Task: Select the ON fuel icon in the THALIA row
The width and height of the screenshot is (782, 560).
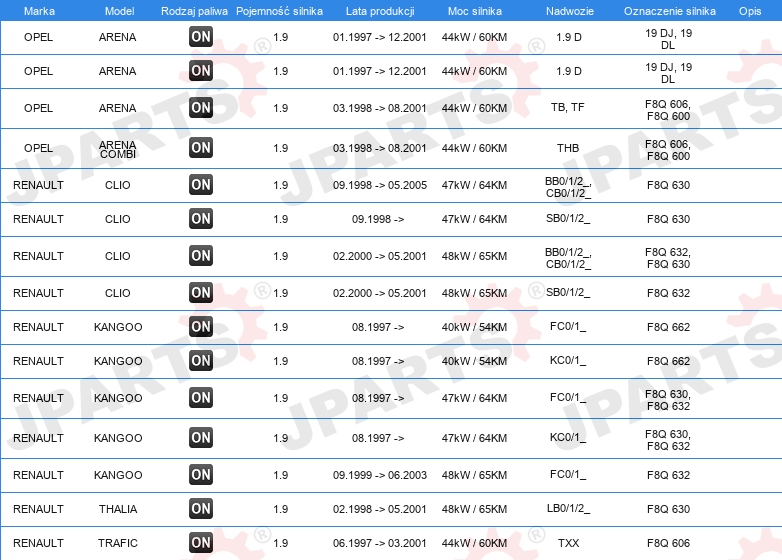Action: point(201,509)
